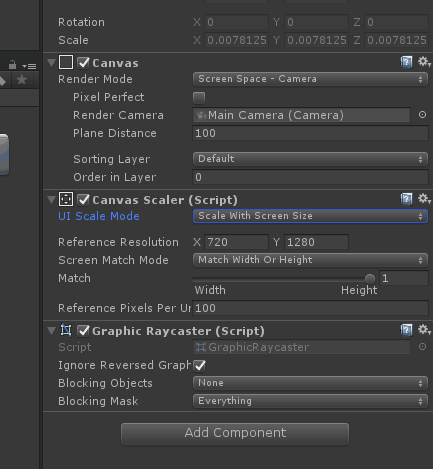Open Graphic Raycaster settings gear menu
433x469 pixels.
click(424, 330)
